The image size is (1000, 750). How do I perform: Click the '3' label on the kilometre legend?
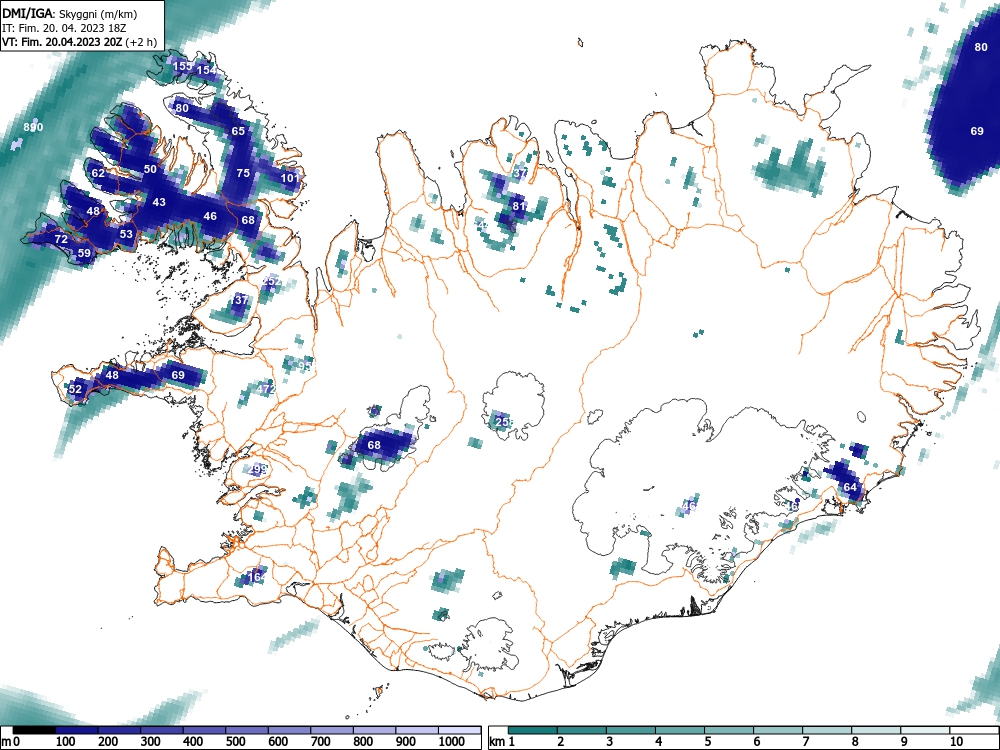click(609, 742)
